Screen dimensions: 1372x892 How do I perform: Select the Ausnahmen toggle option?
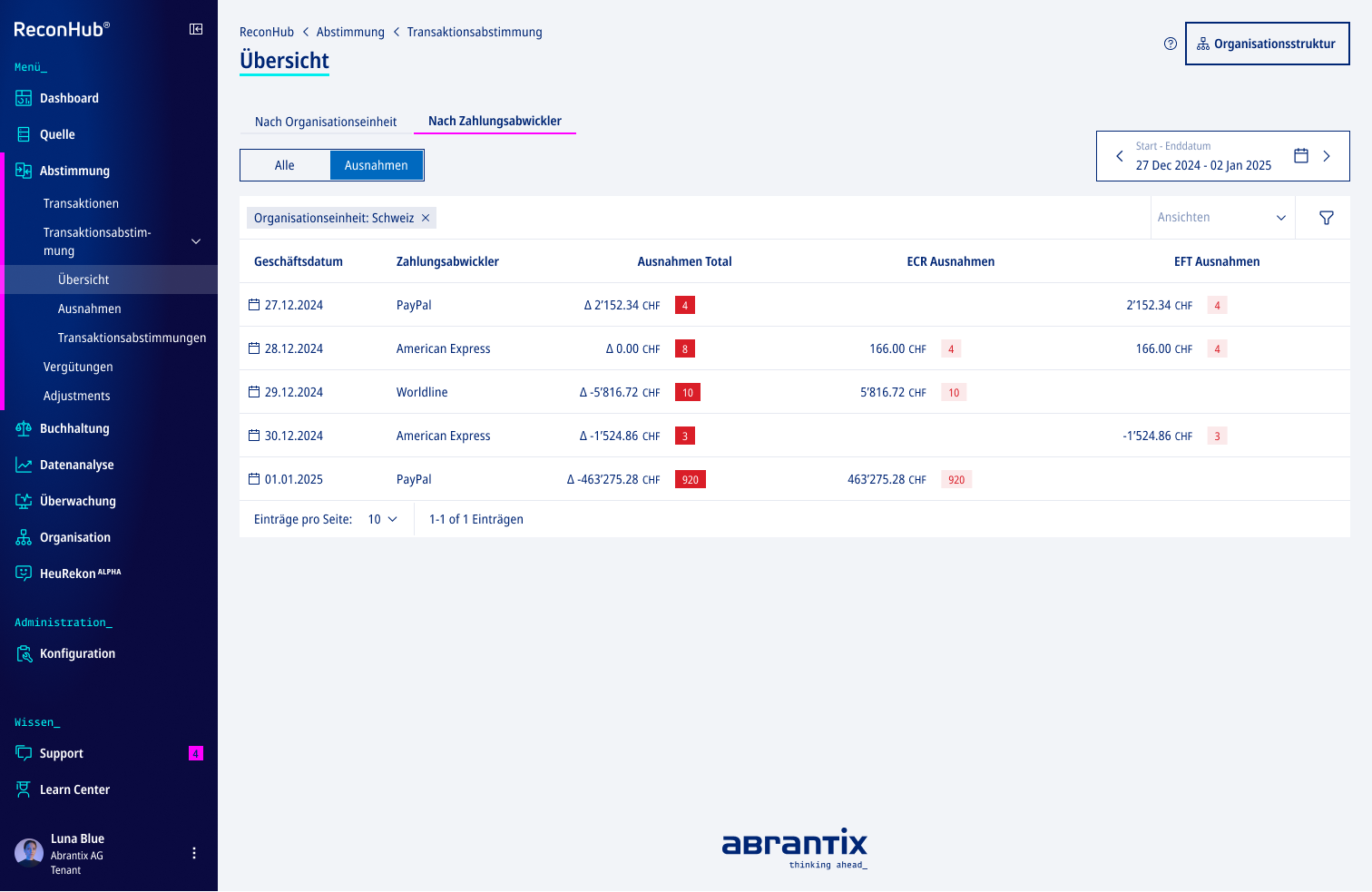click(x=377, y=165)
